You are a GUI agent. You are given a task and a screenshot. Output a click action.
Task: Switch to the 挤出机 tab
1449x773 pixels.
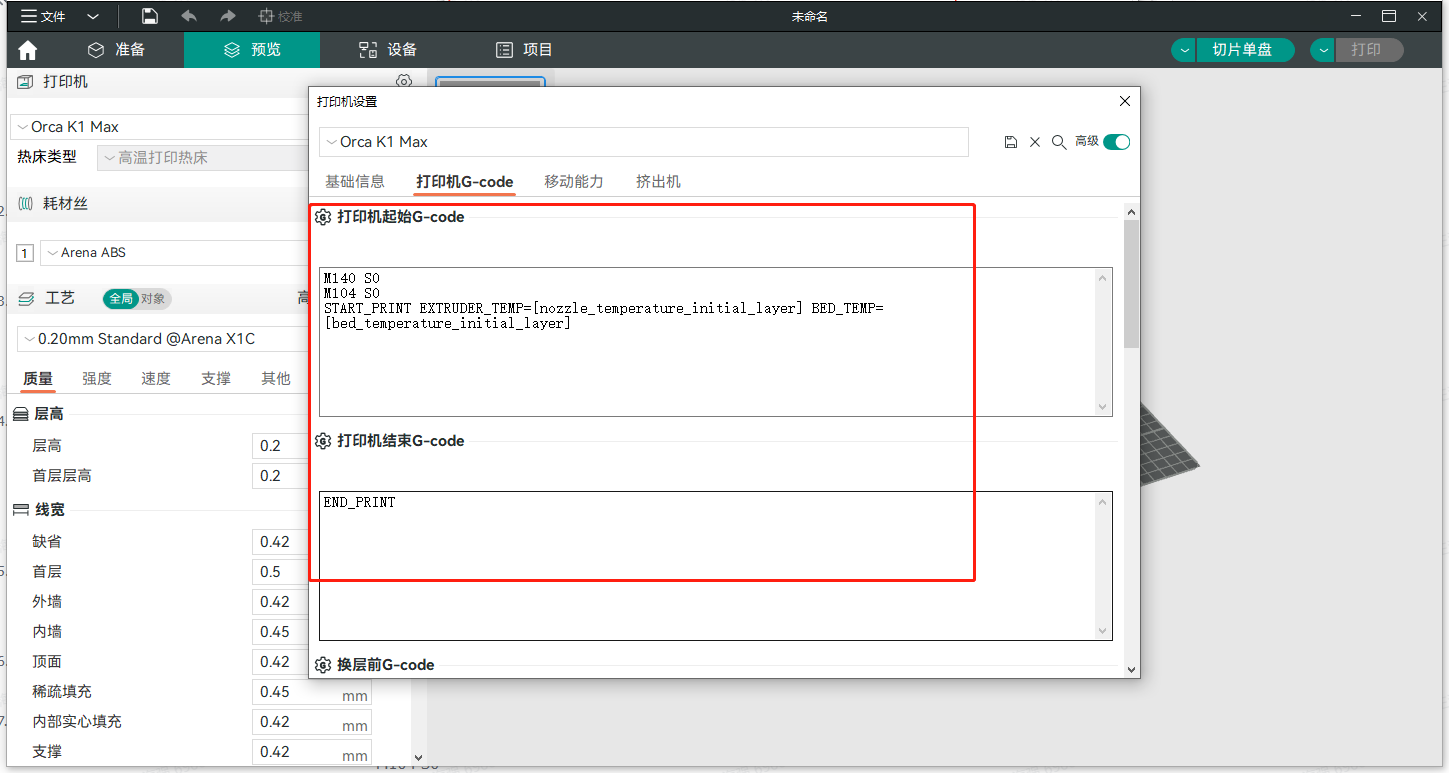click(658, 181)
